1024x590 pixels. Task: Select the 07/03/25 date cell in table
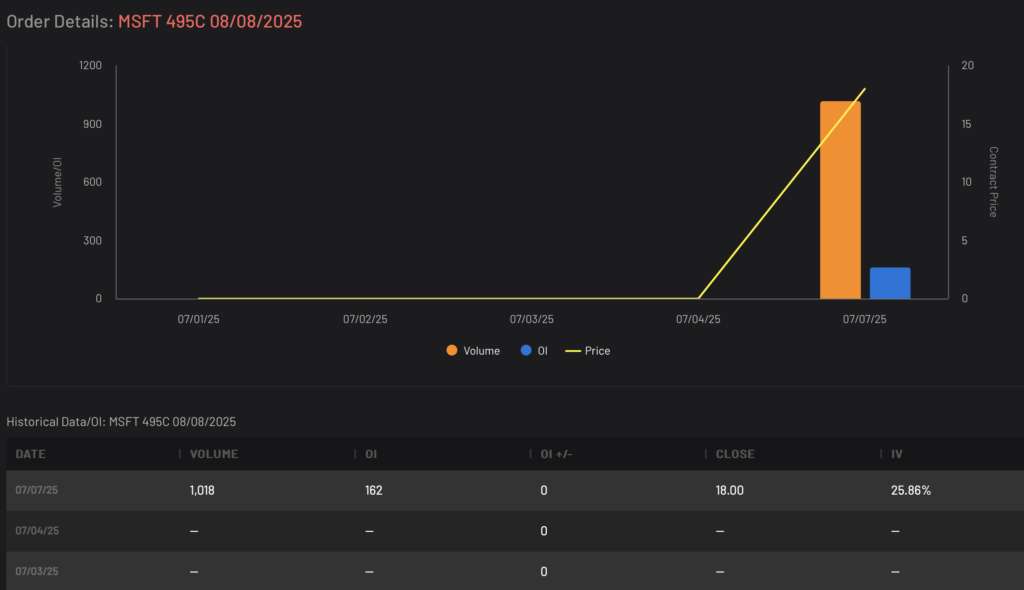tap(37, 571)
